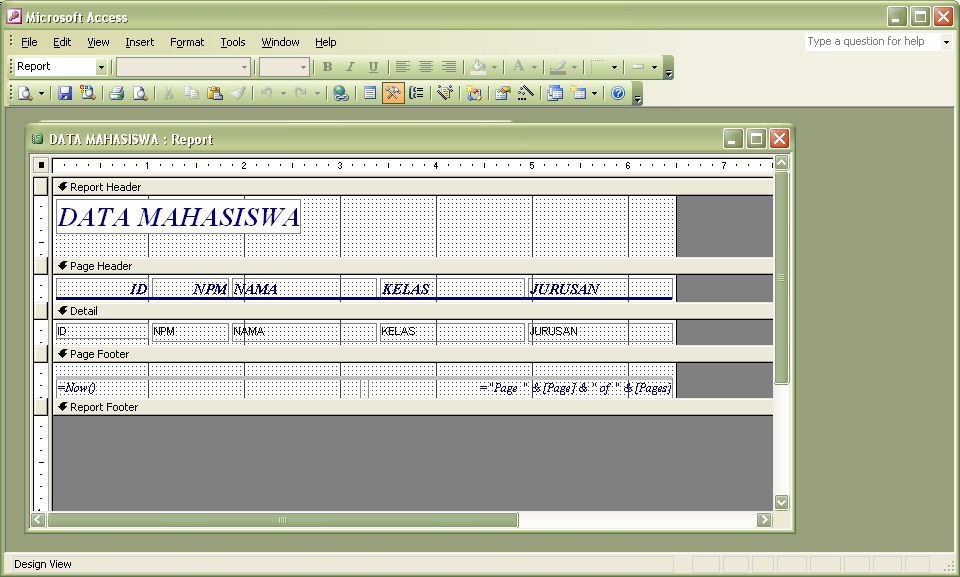The height and width of the screenshot is (577, 960).
Task: Click the Save toolbar icon
Action: [x=64, y=93]
